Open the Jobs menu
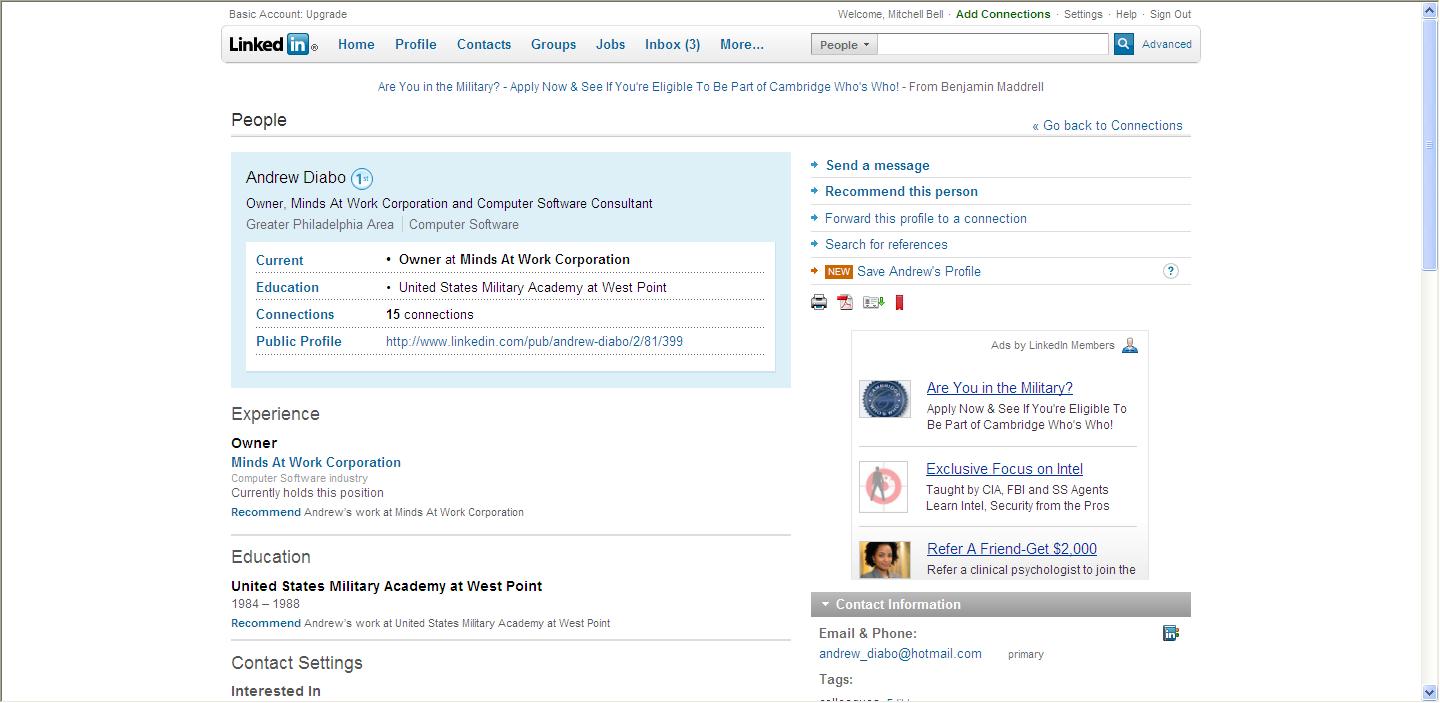The height and width of the screenshot is (703, 1440). 611,44
